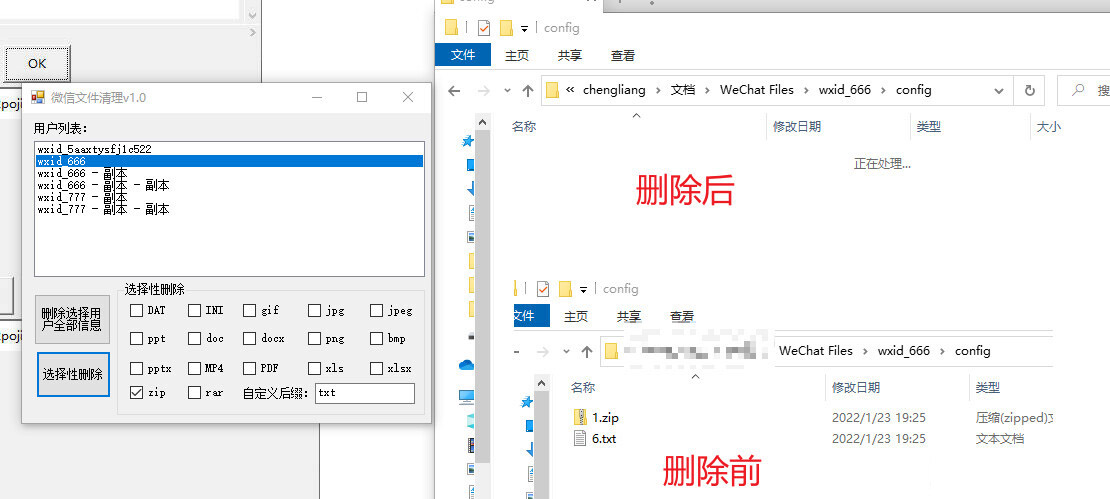The image size is (1110, 499).
Task: Click the Refresh button in upper Explorer
Action: 1029,91
